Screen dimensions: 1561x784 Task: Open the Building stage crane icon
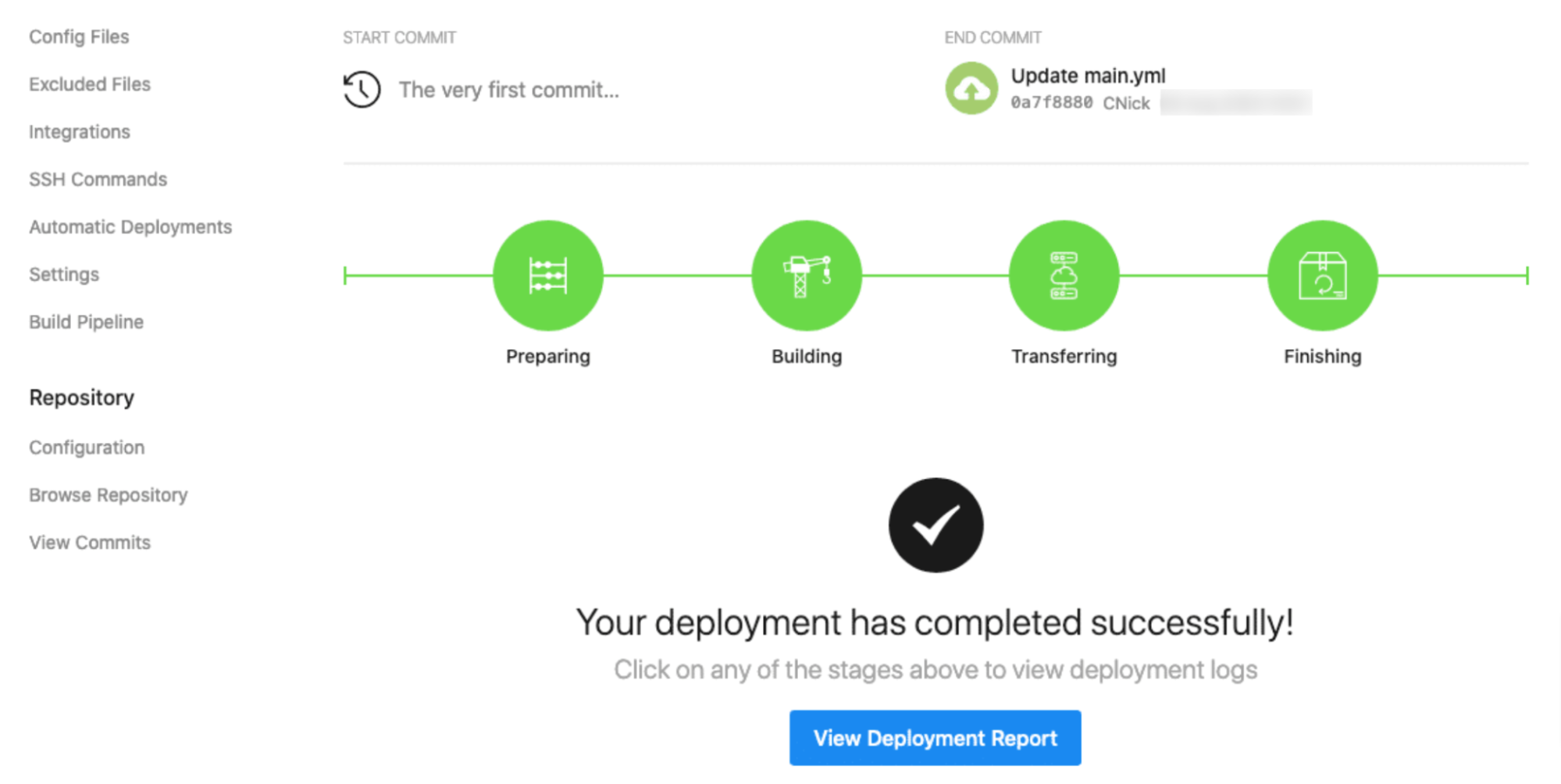[806, 275]
